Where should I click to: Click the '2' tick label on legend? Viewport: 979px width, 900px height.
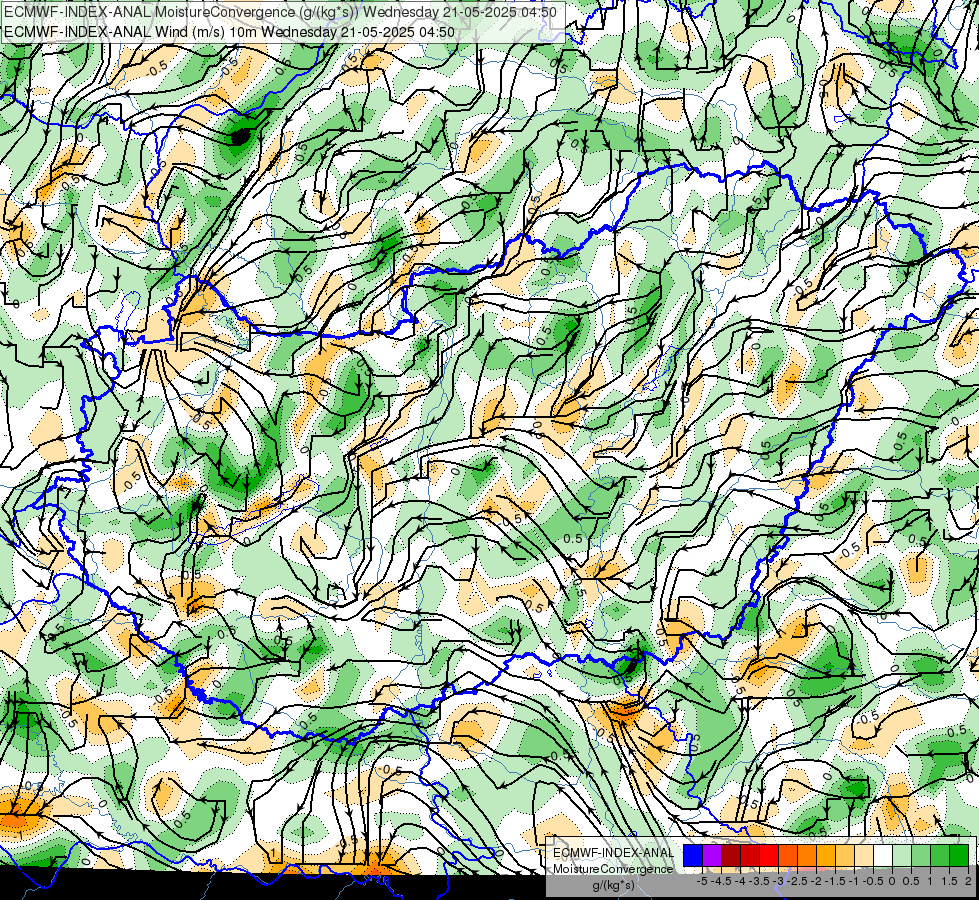pos(968,881)
